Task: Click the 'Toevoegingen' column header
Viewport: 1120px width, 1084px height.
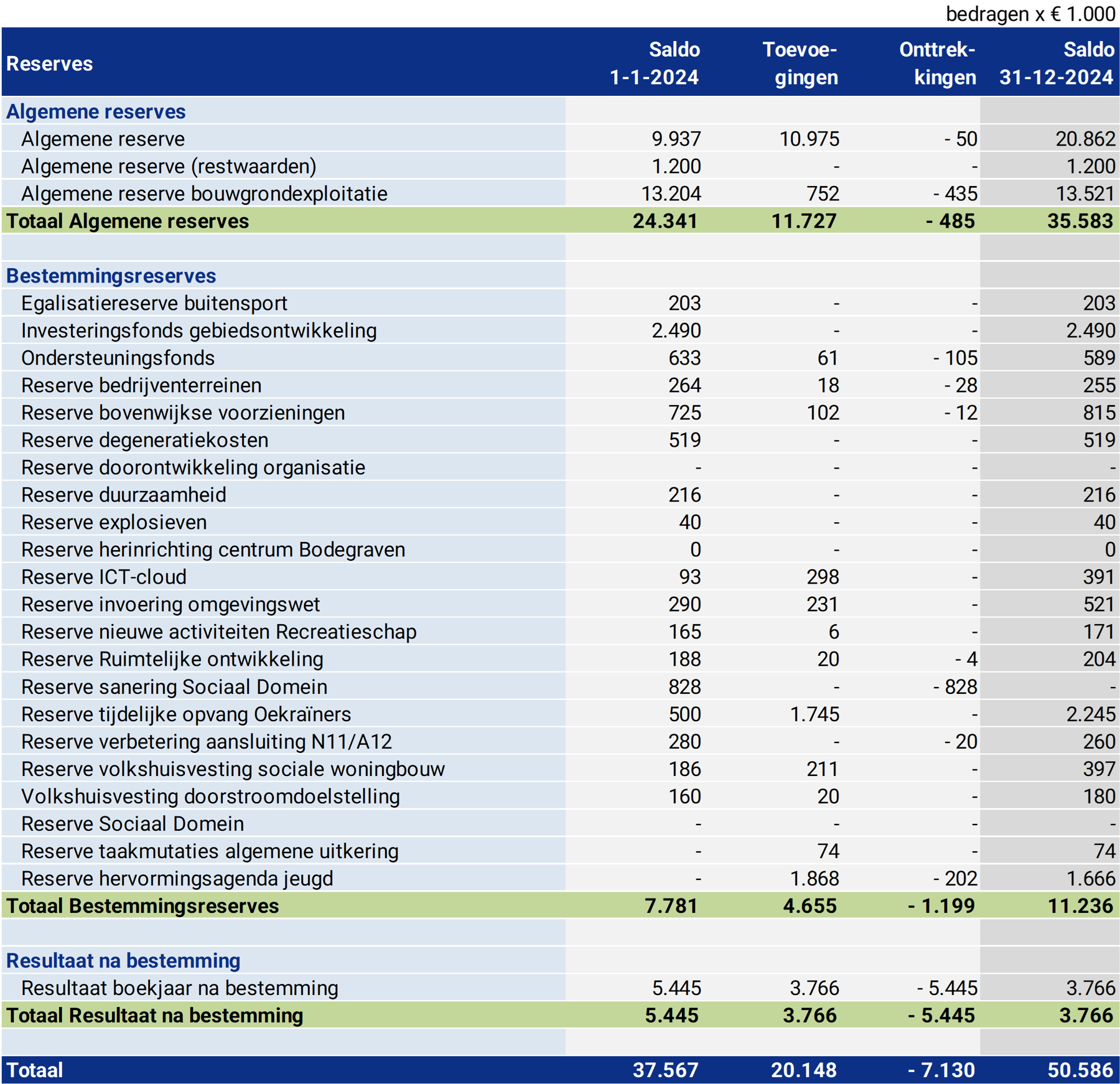Action: coord(800,63)
